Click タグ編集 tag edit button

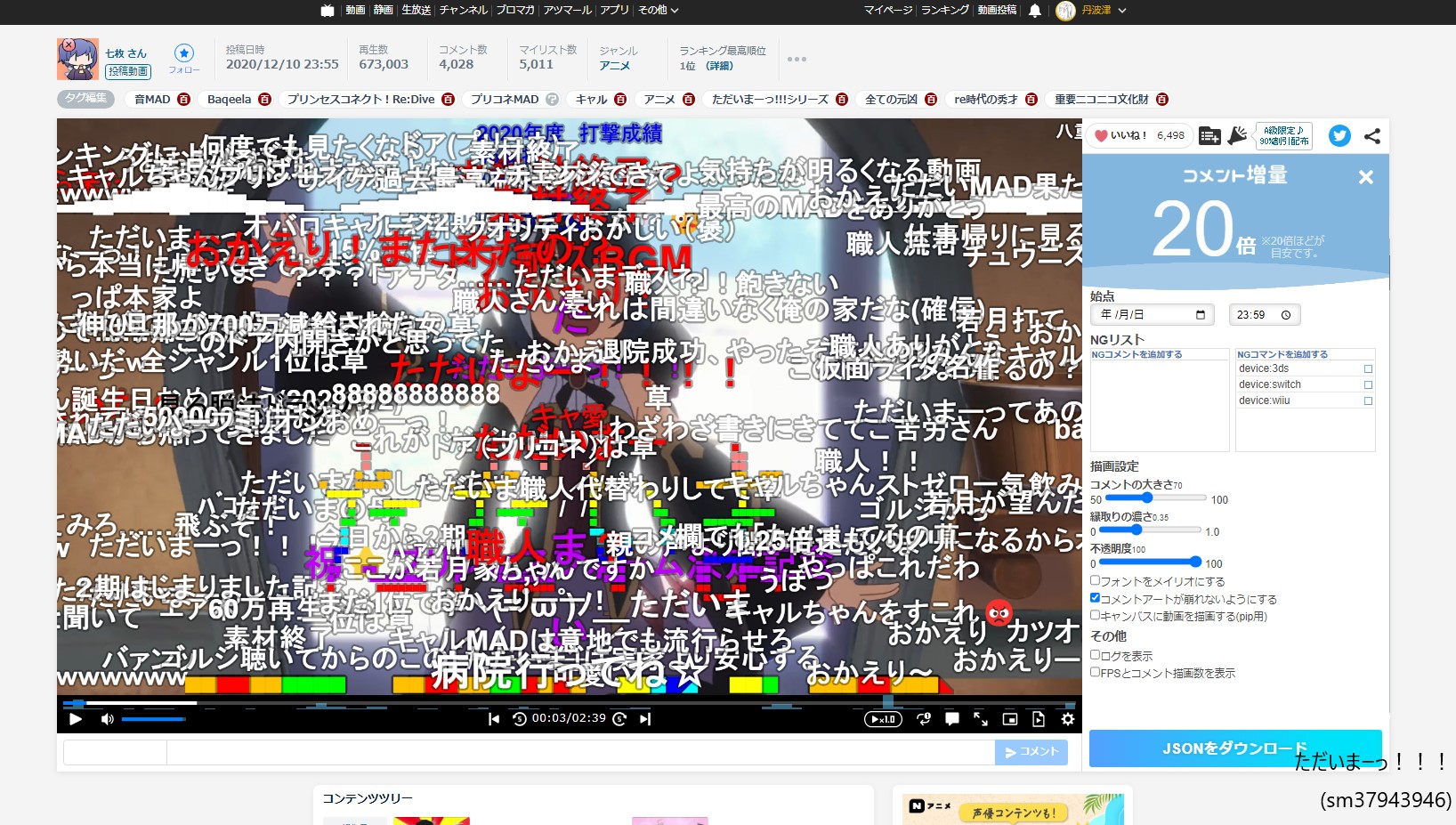coord(85,98)
